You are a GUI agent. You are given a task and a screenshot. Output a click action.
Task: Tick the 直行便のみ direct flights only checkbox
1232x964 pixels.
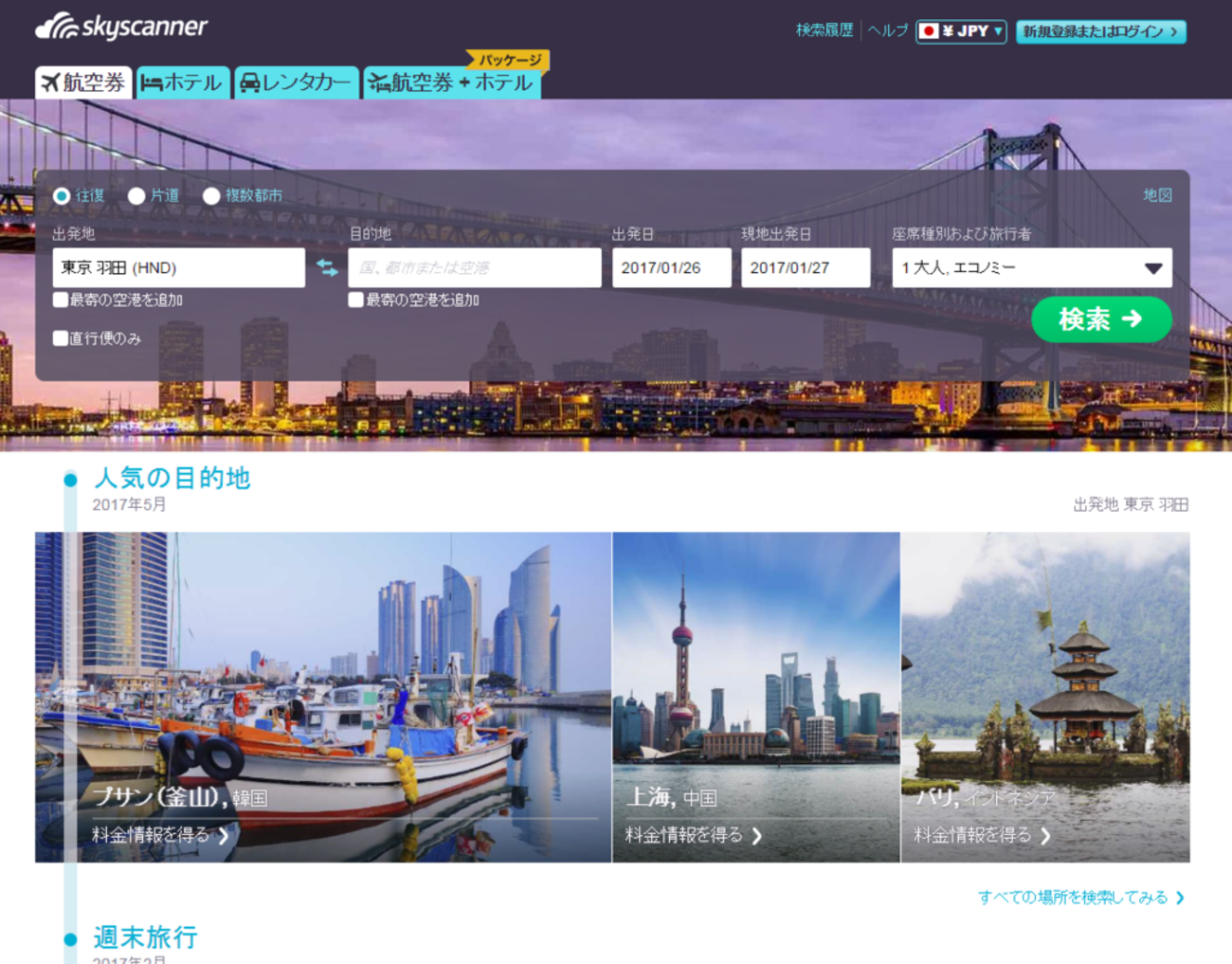click(x=61, y=338)
